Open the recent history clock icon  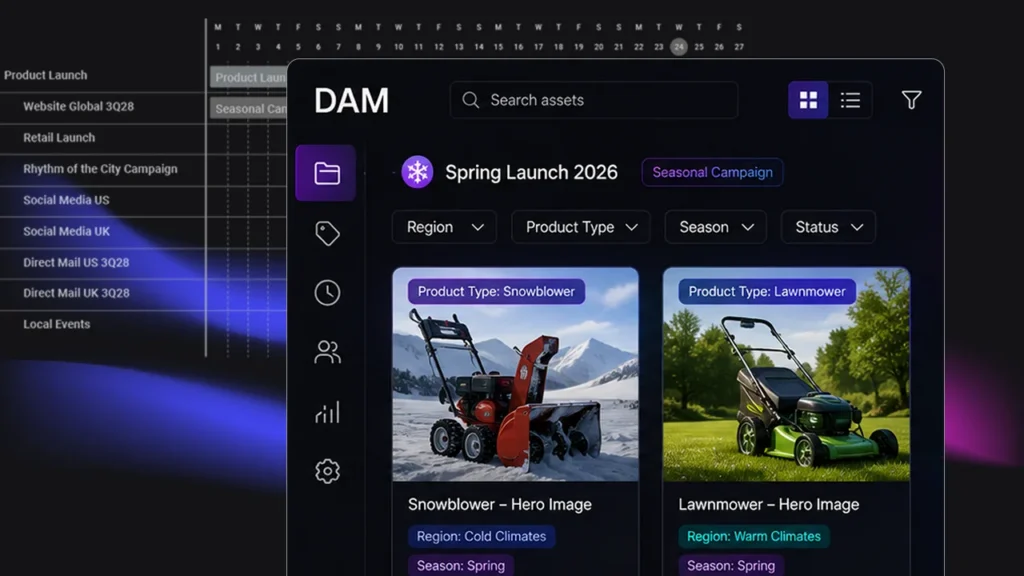coord(327,293)
